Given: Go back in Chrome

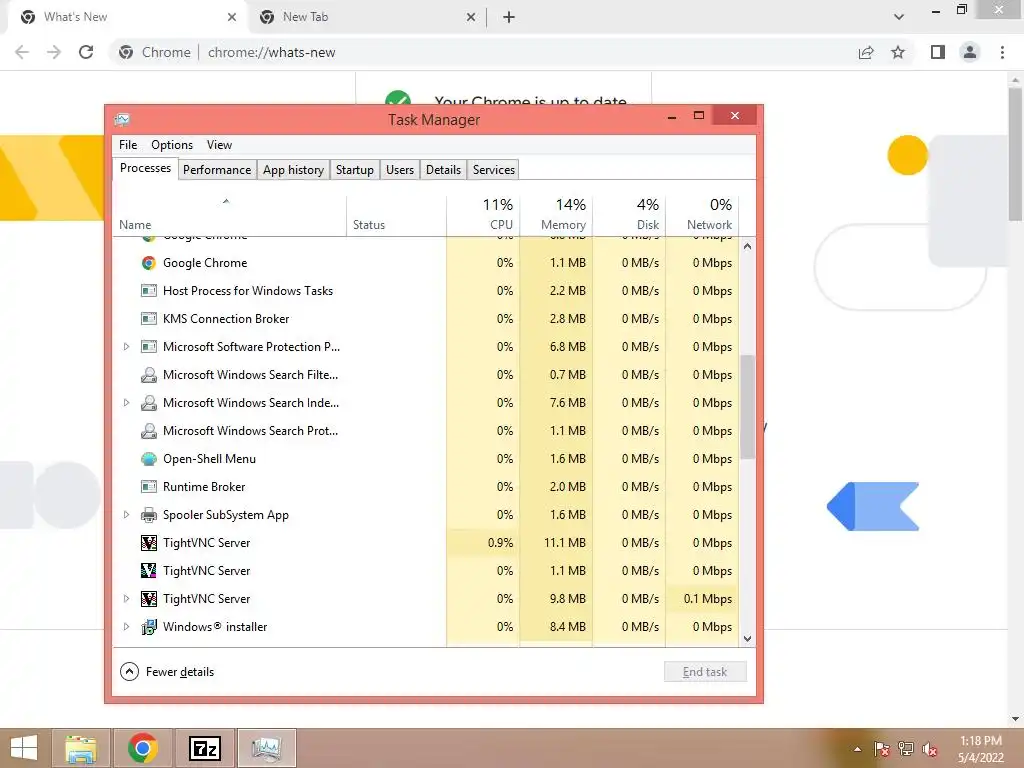Looking at the screenshot, I should 22,52.
